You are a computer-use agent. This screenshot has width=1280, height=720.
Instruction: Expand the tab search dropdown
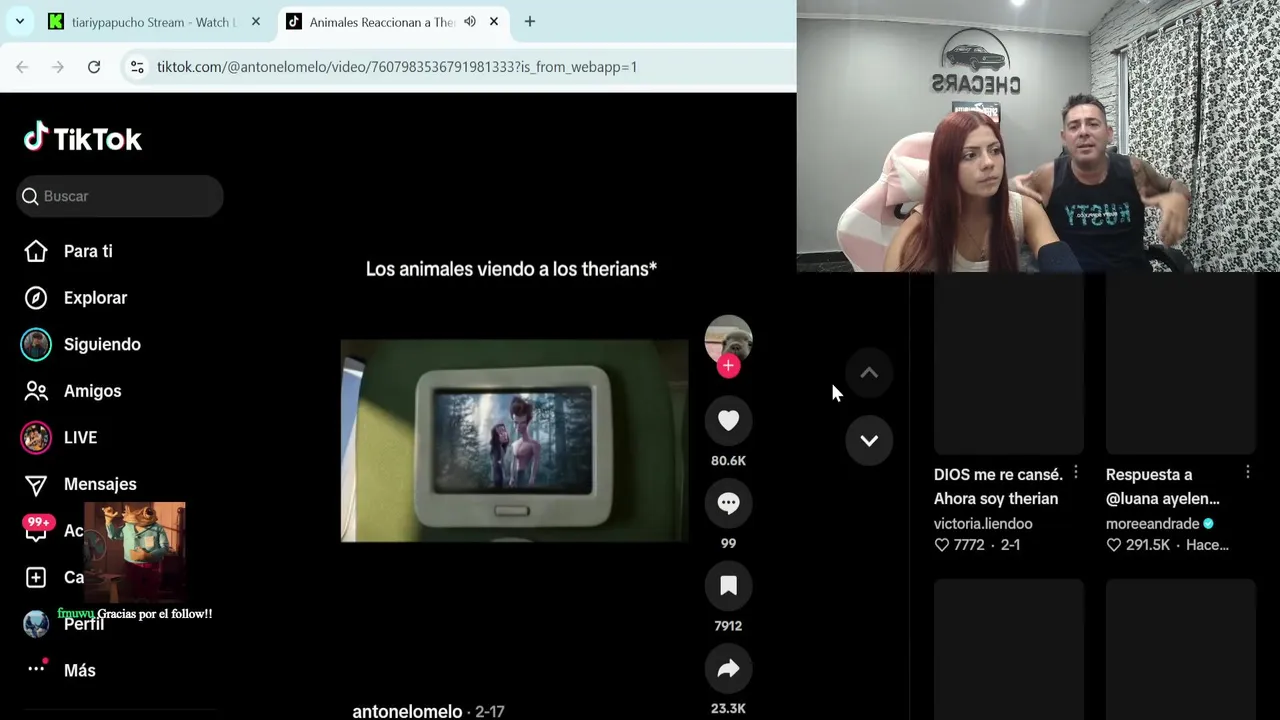(20, 22)
